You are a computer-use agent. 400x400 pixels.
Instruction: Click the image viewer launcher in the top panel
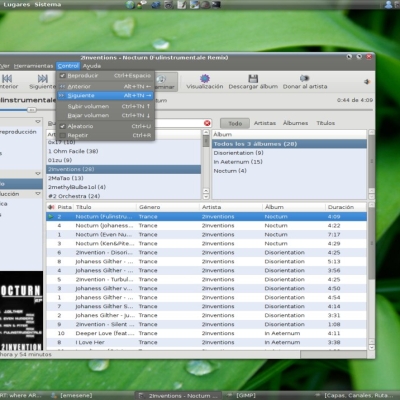point(195,5)
